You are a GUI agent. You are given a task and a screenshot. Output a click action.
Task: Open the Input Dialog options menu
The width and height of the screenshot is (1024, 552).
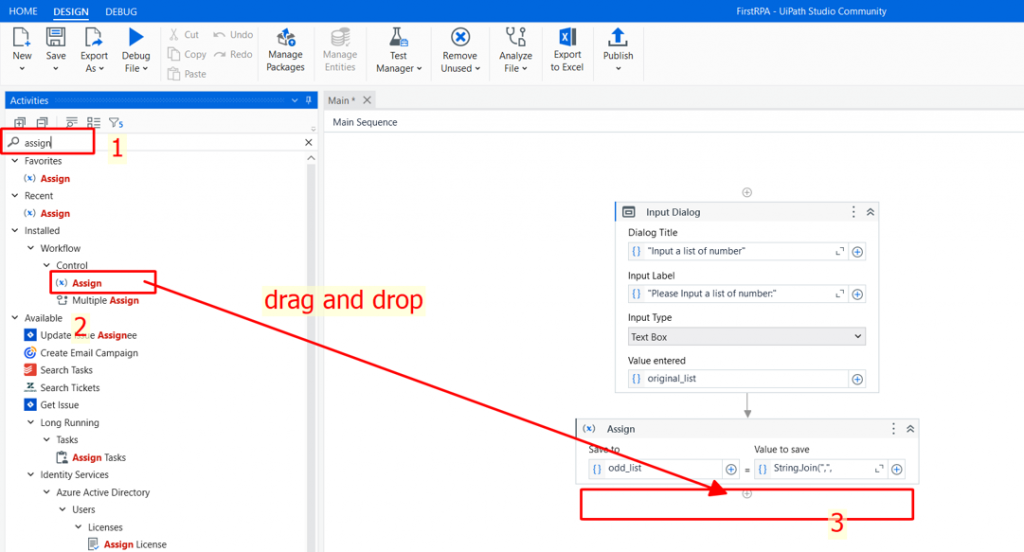(x=853, y=212)
